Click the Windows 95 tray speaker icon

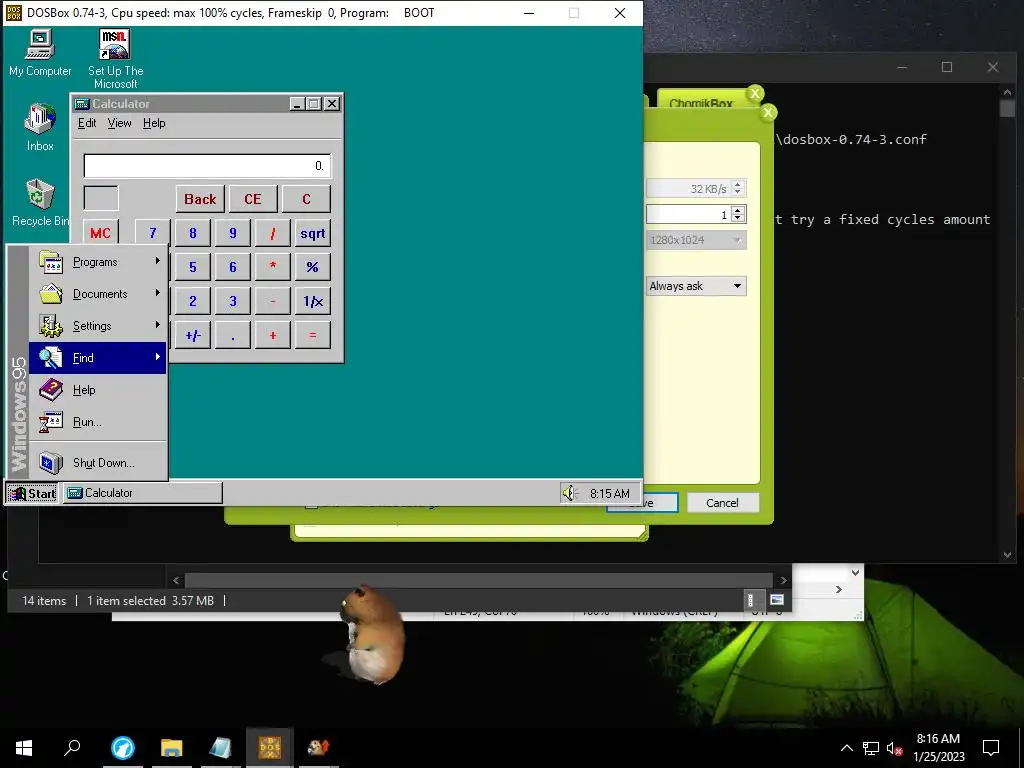[x=570, y=493]
